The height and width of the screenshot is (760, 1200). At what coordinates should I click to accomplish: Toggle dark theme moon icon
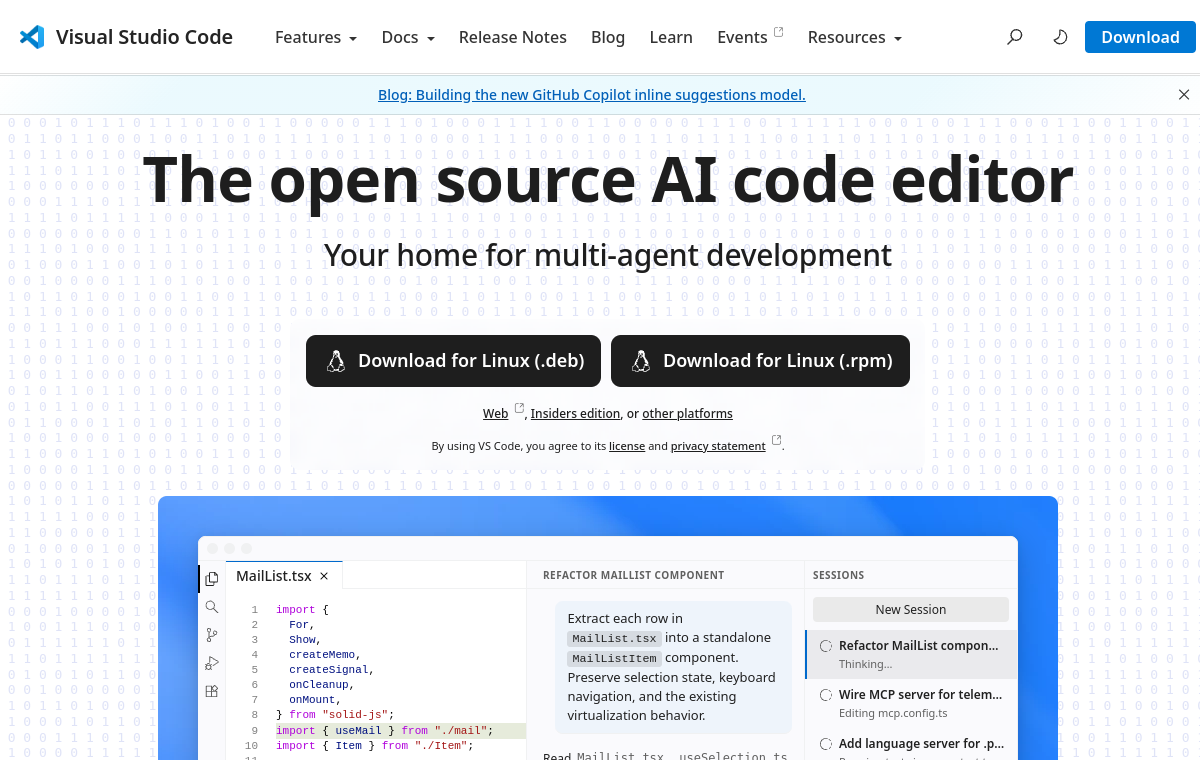pyautogui.click(x=1060, y=37)
